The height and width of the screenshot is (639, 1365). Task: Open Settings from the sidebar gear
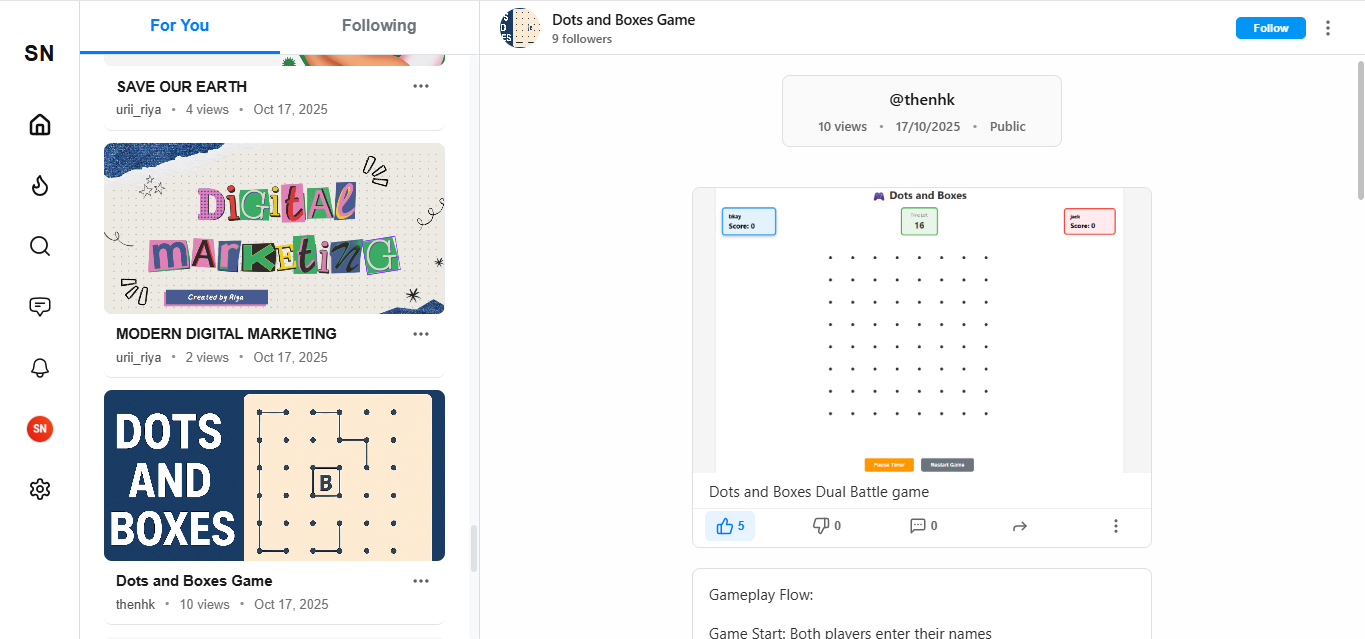[x=39, y=488]
